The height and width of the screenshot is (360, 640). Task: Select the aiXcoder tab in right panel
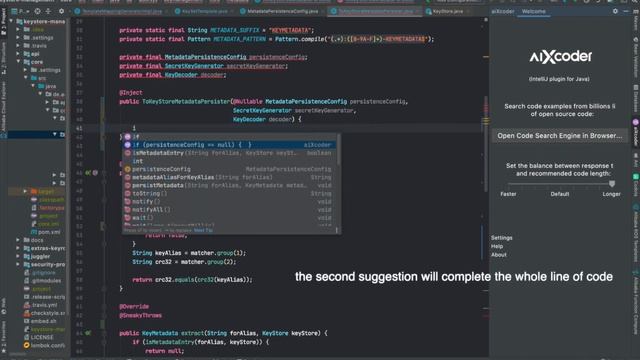tap(502, 11)
